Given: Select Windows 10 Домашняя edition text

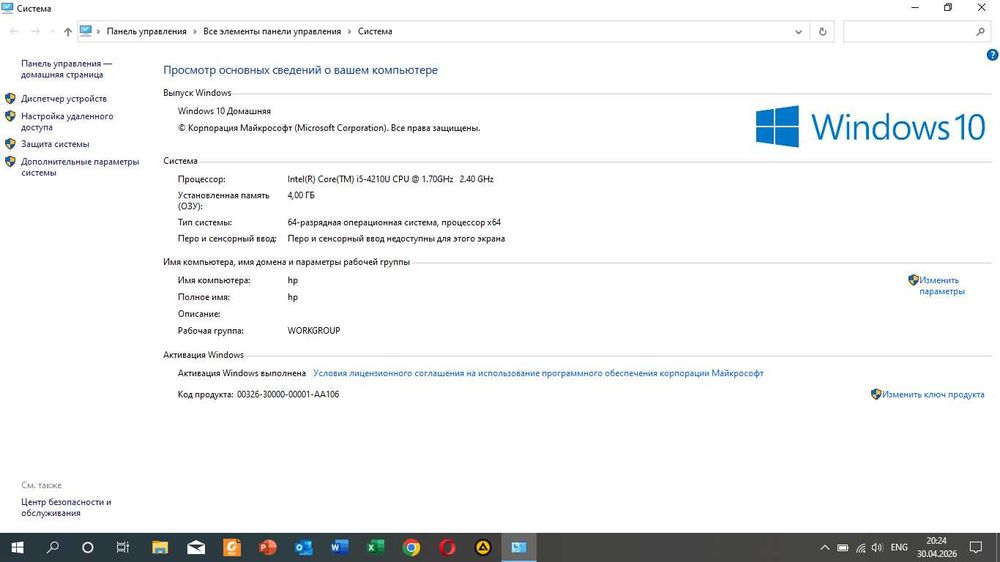Looking at the screenshot, I should pyautogui.click(x=224, y=111).
